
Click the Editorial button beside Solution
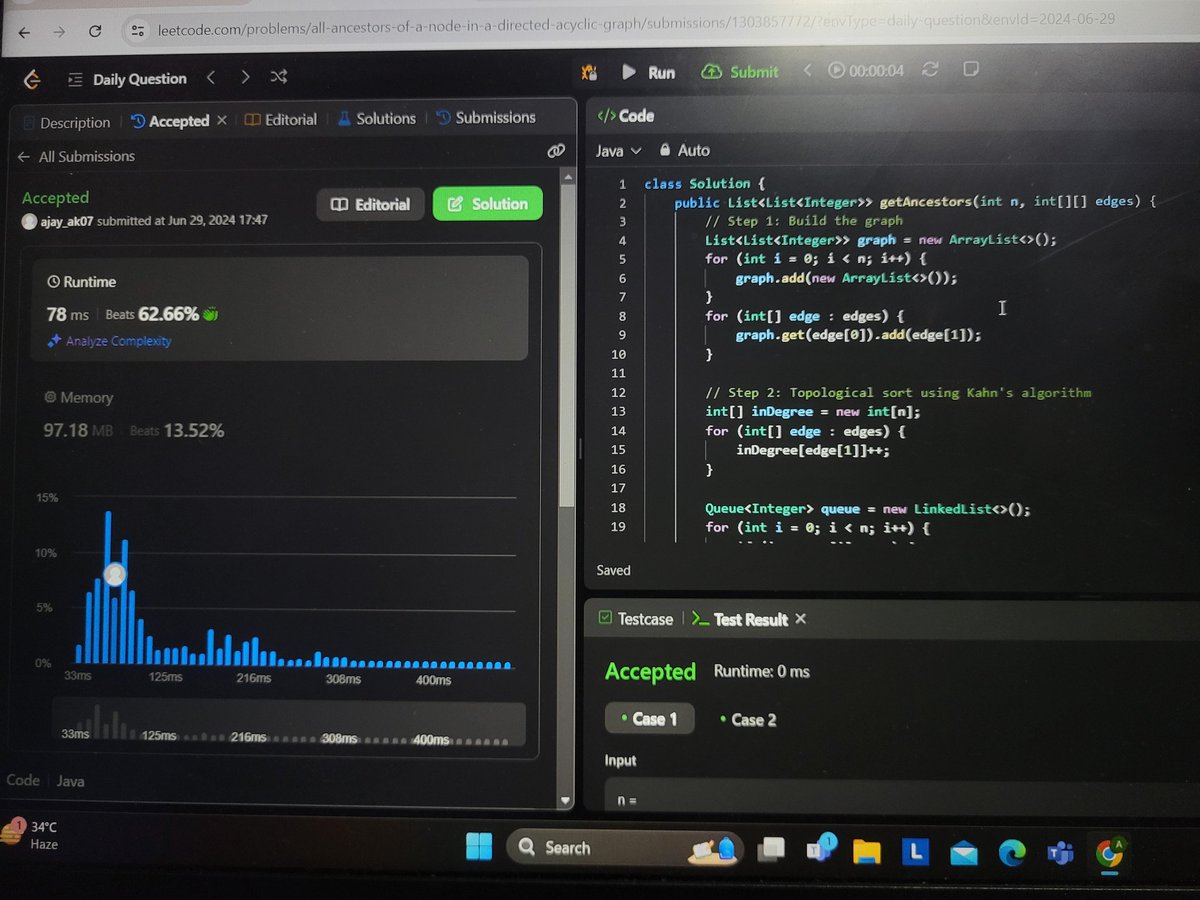[370, 204]
